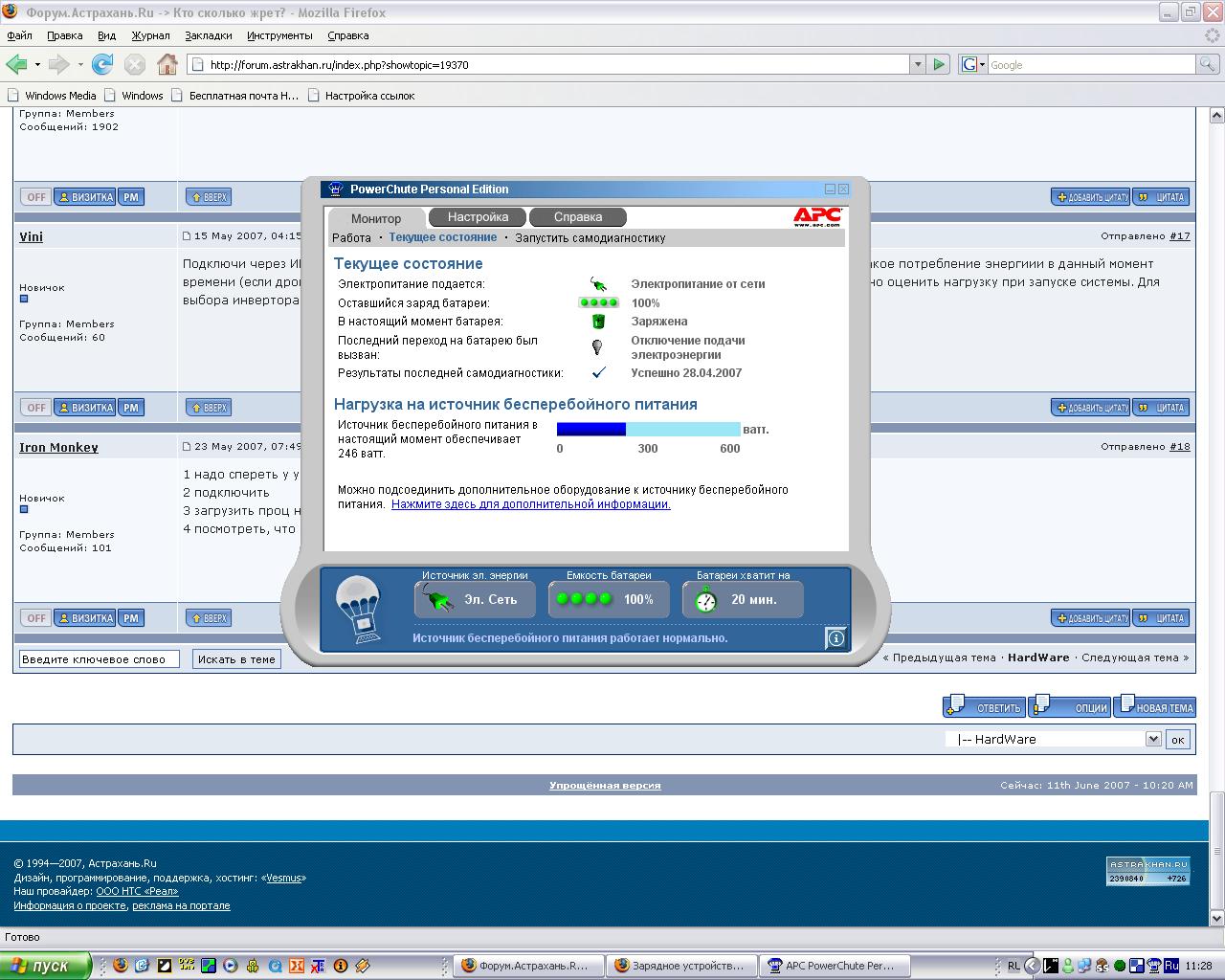Image resolution: width=1225 pixels, height=980 pixels.
Task: Open Firefox Home page icon
Action: (167, 64)
